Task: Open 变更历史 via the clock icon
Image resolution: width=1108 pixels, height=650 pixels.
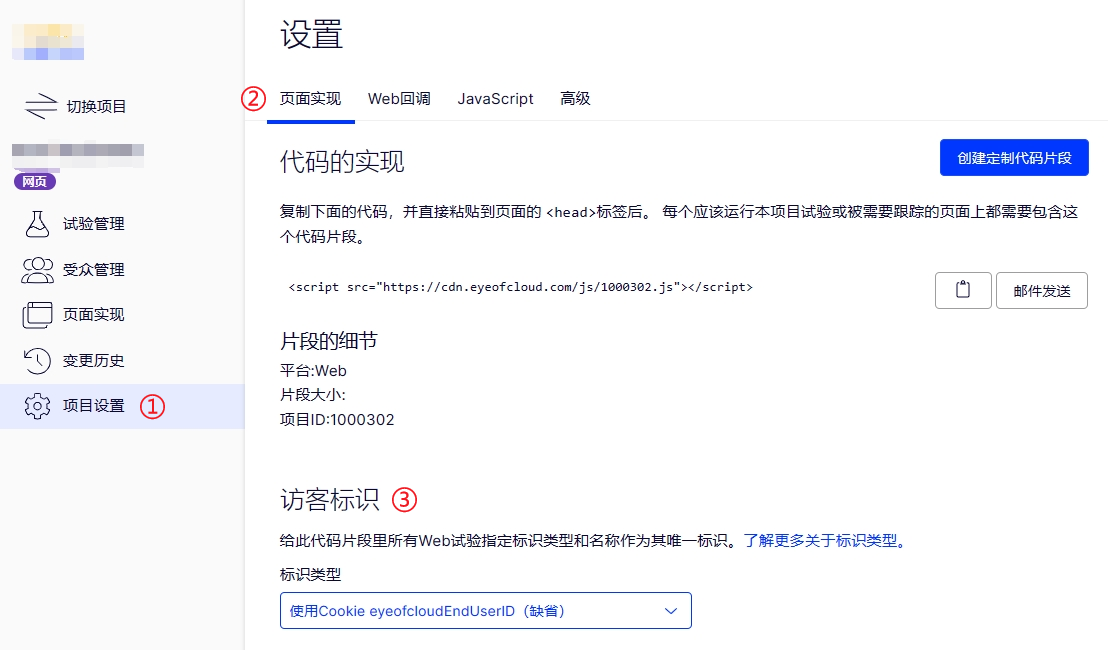Action: pos(37,360)
